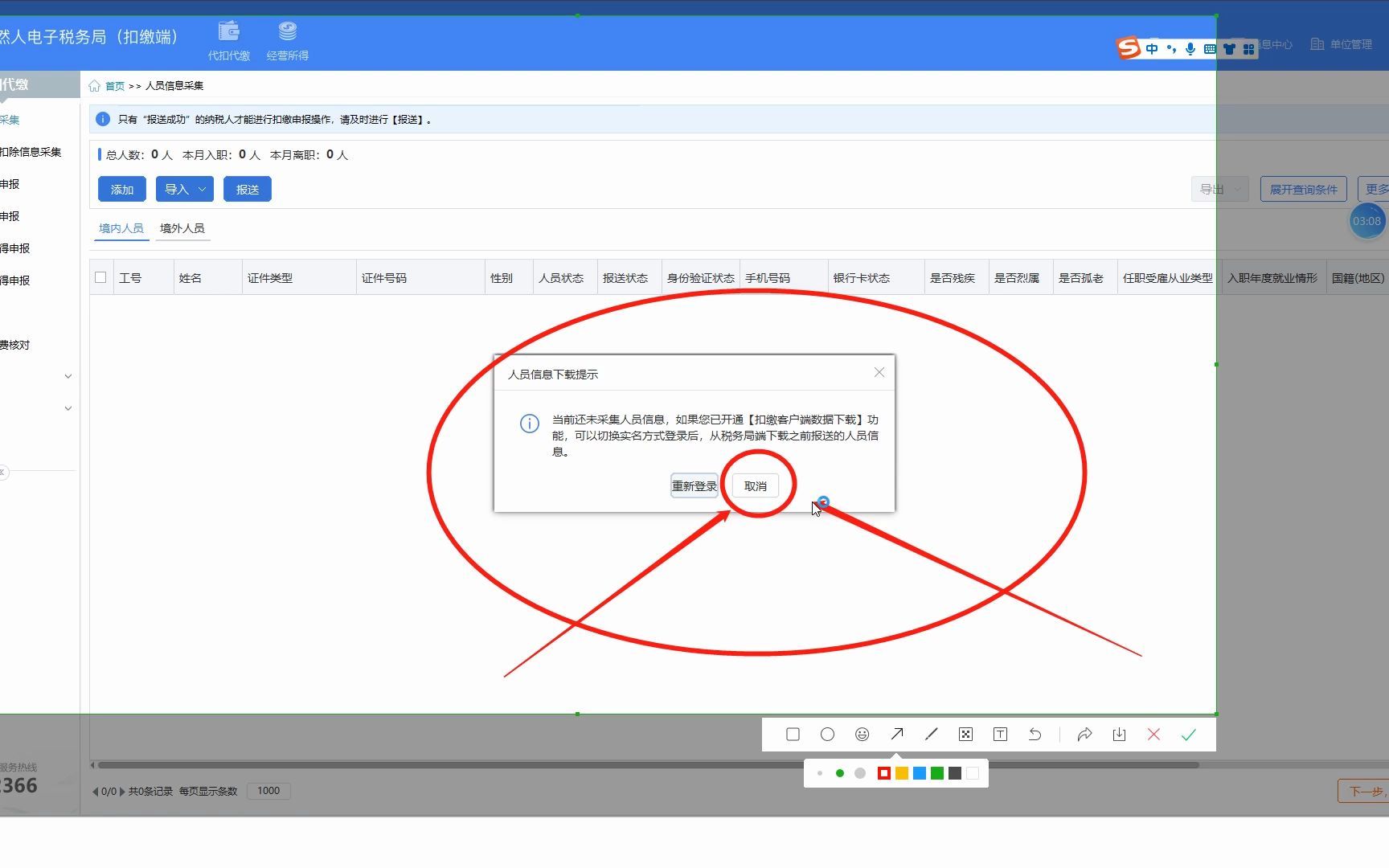This screenshot has width=1389, height=868.
Task: Toggle Sogou punctuation mode
Action: 1171,48
